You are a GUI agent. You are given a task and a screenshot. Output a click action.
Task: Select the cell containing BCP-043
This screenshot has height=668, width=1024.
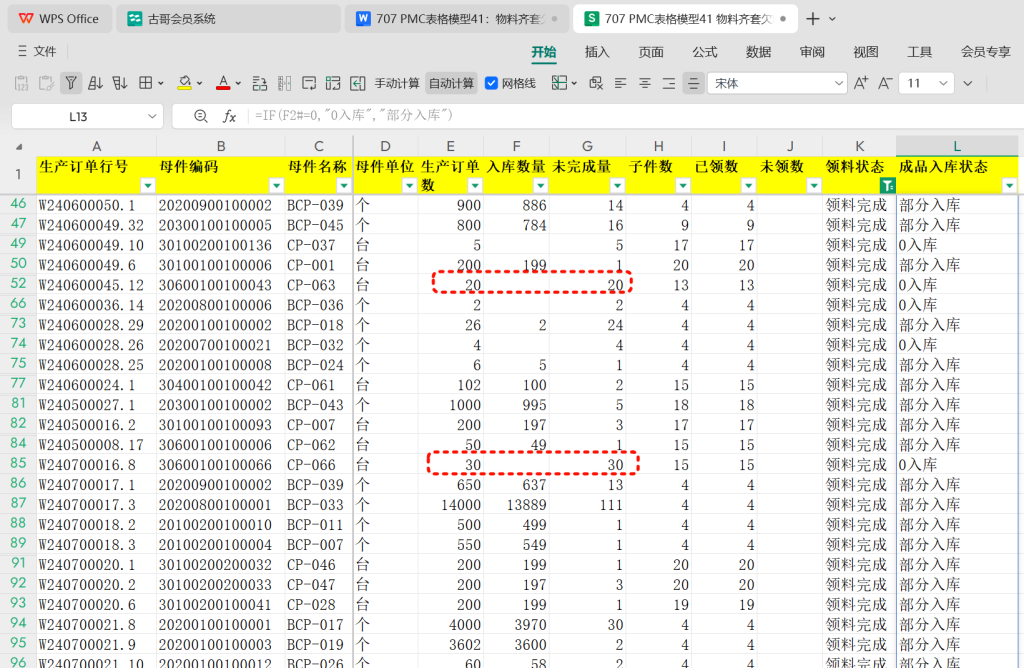tap(319, 405)
